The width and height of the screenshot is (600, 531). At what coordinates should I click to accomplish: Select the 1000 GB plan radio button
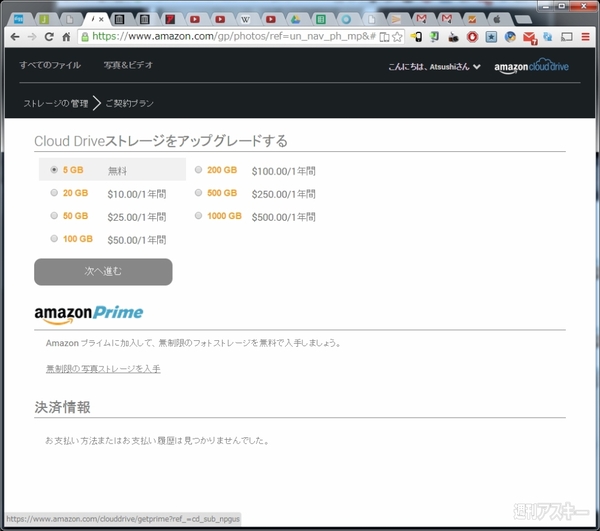coord(198,215)
